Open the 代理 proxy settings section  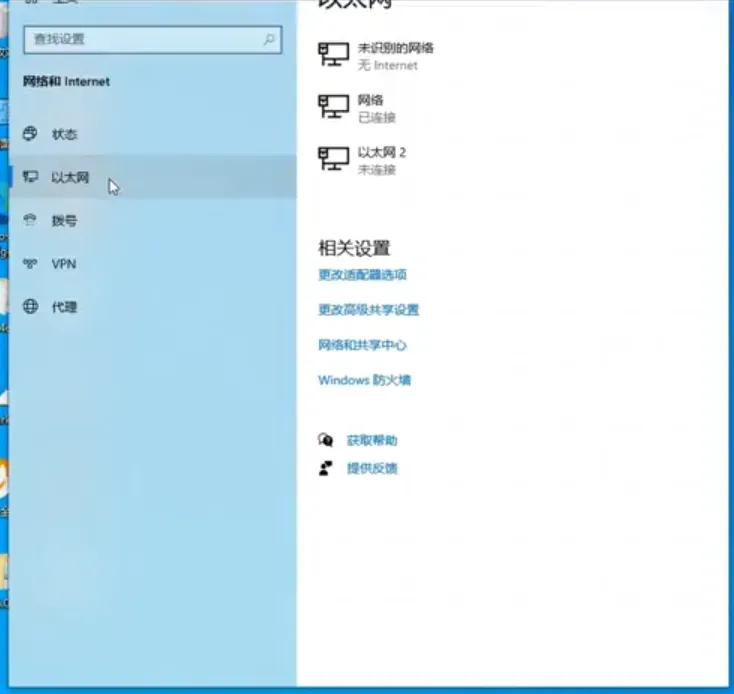pos(64,307)
